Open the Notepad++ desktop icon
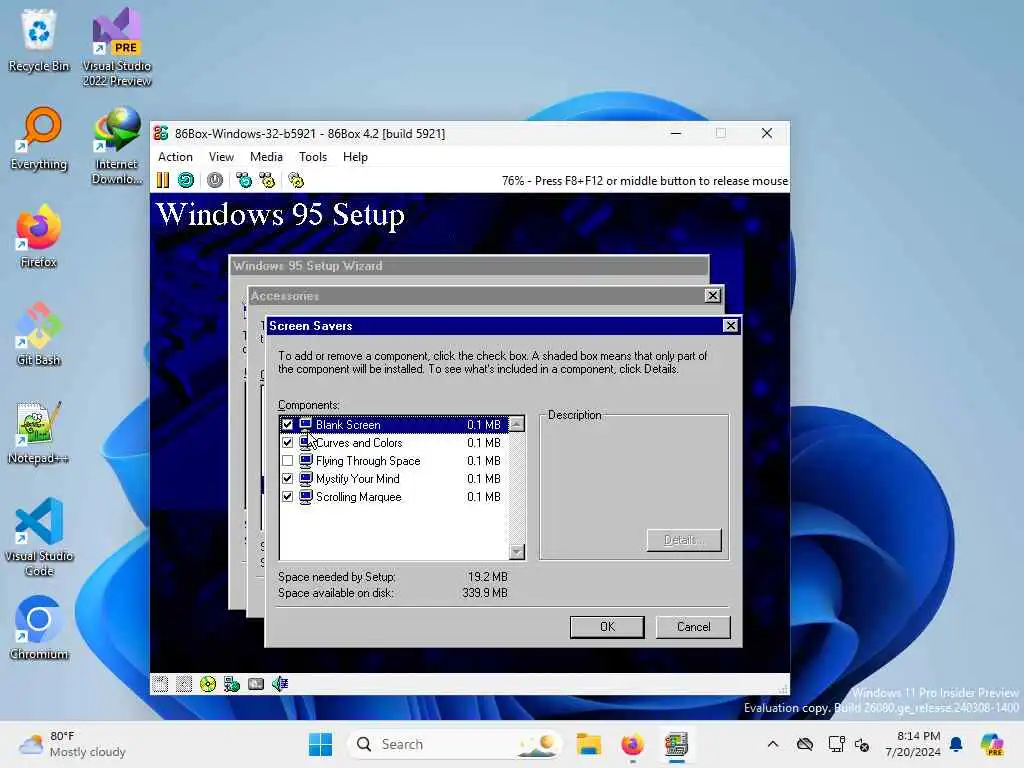The image size is (1024, 768). (39, 432)
